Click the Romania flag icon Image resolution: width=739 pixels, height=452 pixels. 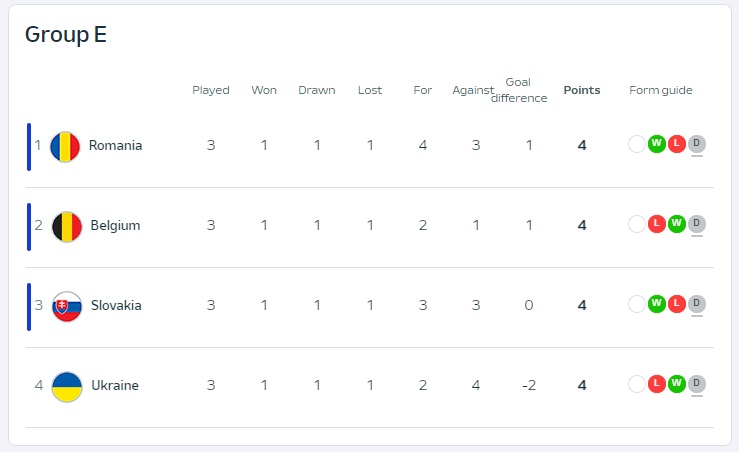(x=65, y=147)
